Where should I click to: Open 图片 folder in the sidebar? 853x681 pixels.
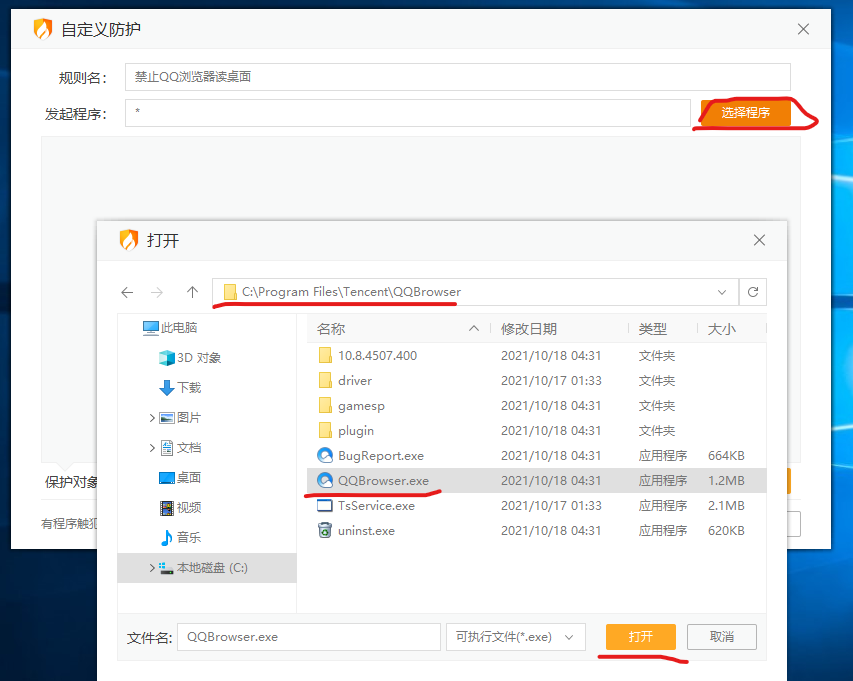click(189, 417)
